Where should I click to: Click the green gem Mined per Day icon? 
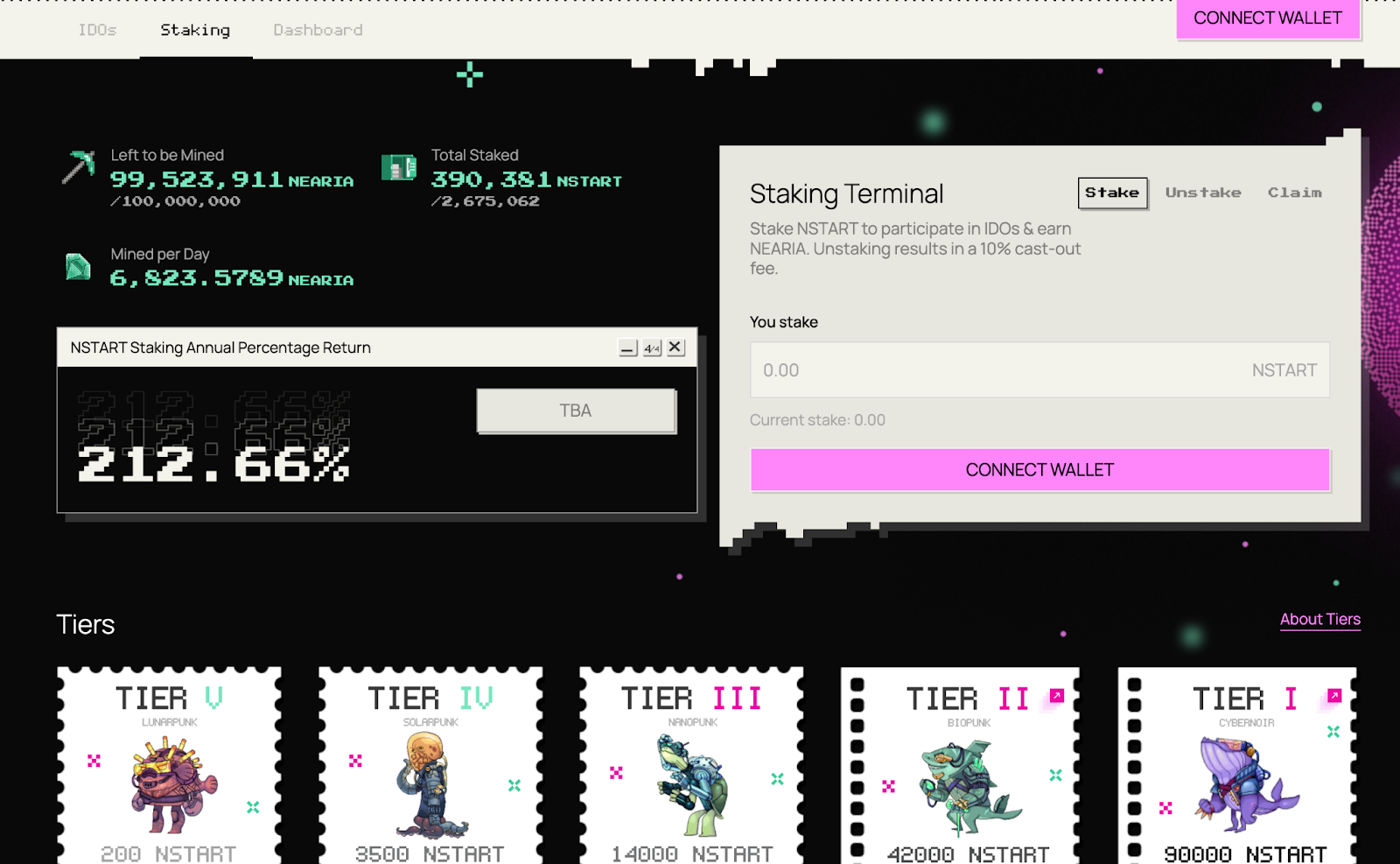click(78, 266)
